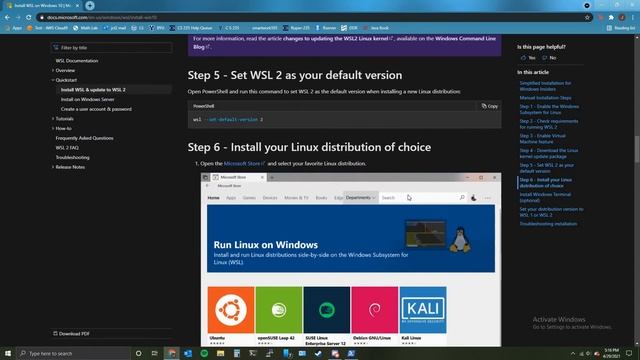Copy the PowerShell wsl command
Viewport: 640px width, 360px height.
[489, 106]
